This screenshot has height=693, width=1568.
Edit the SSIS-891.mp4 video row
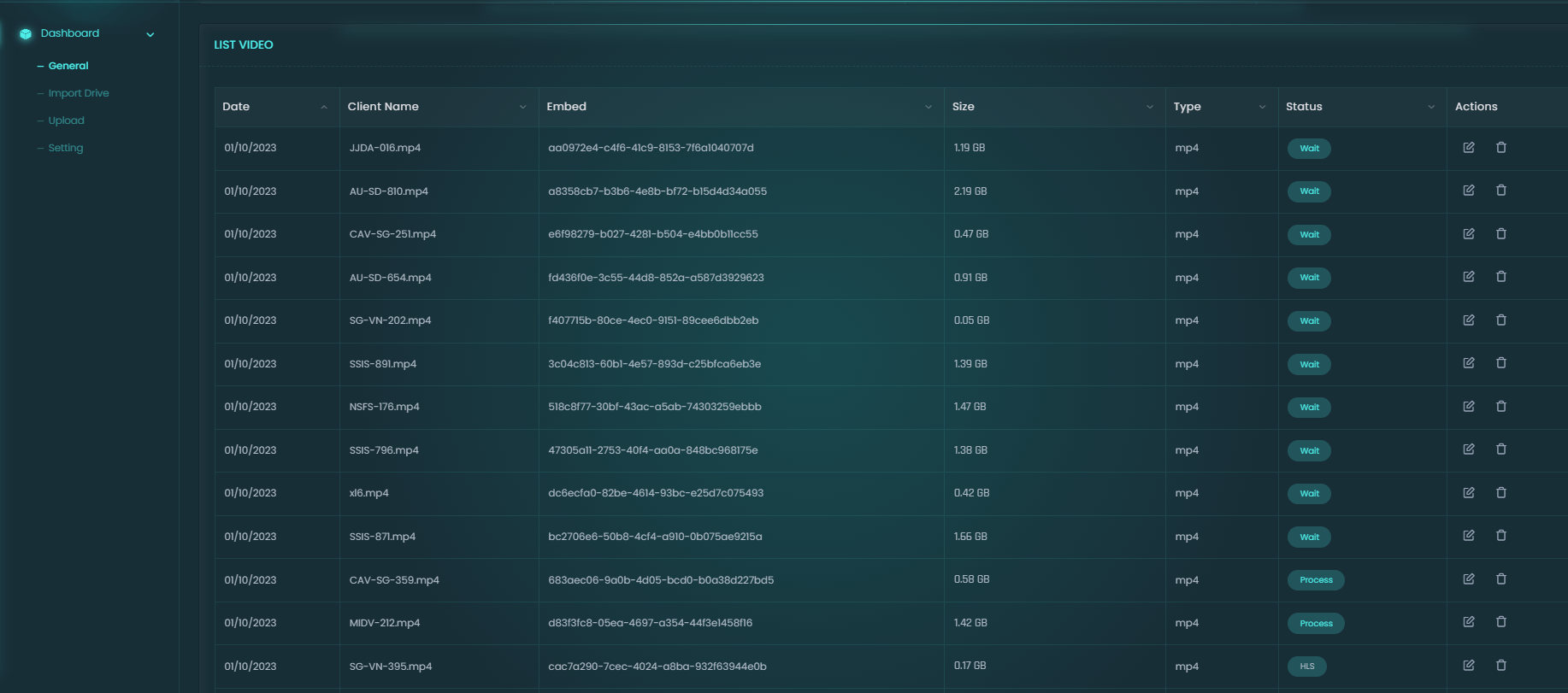[x=1469, y=363]
